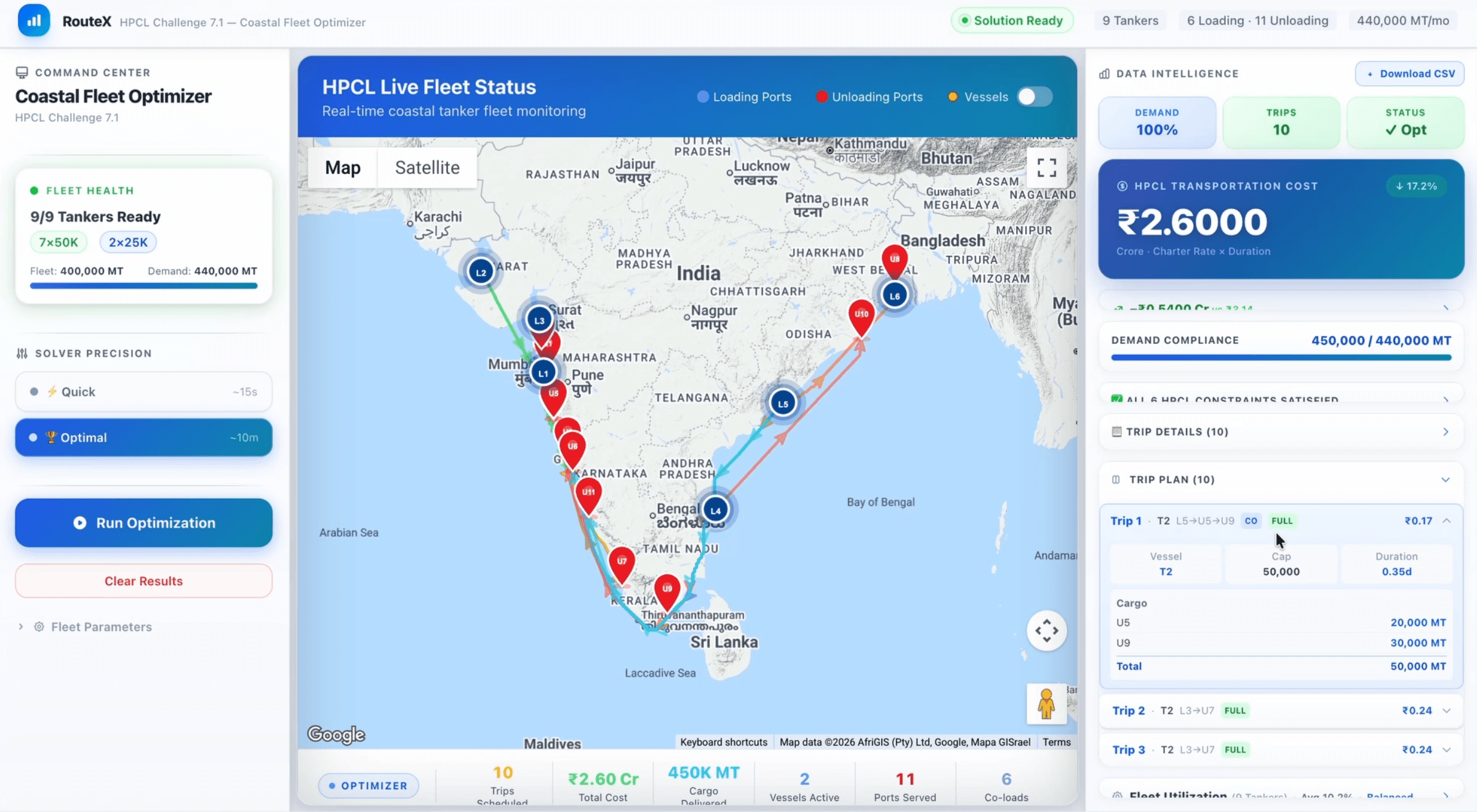Click the Demand Compliance progress bar
1477x812 pixels.
click(1281, 357)
